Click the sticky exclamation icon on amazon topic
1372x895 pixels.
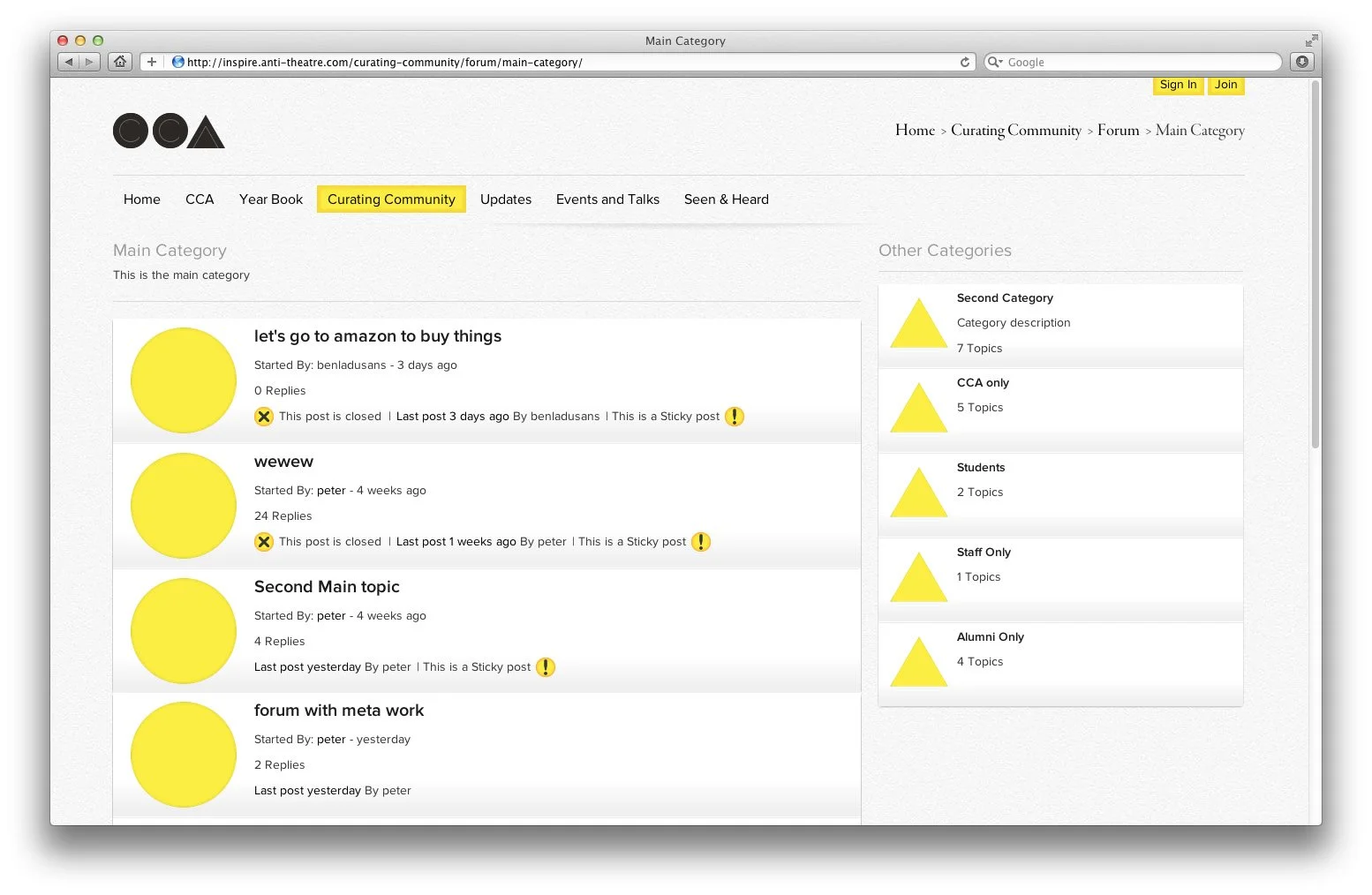coord(735,417)
